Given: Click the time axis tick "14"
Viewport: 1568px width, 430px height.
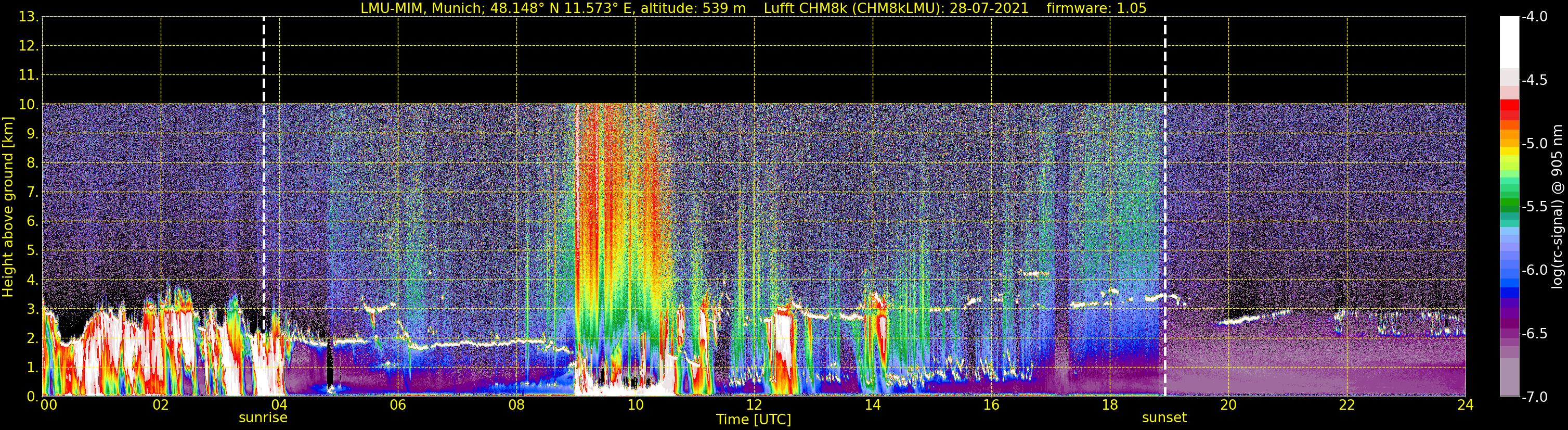Looking at the screenshot, I should (873, 405).
